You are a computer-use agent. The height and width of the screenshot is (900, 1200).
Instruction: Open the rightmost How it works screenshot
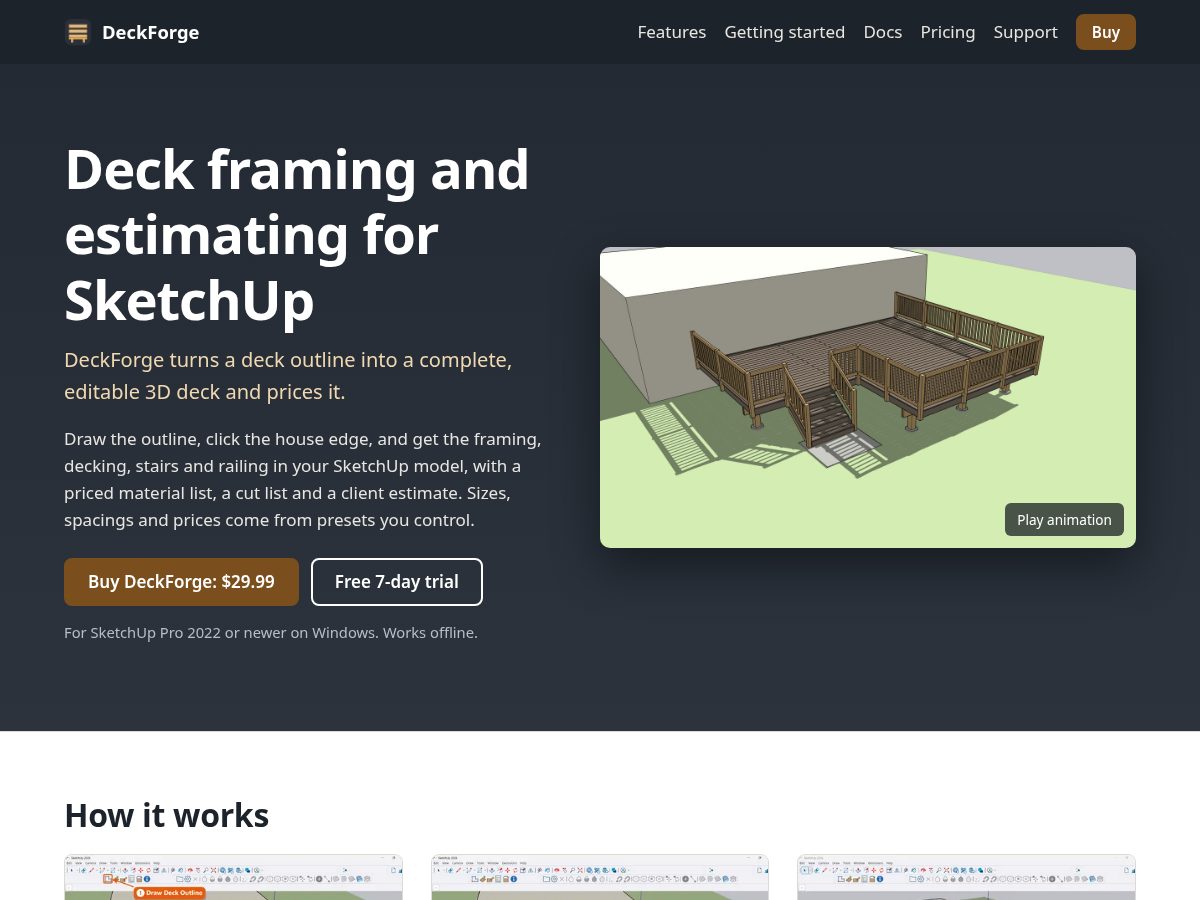tap(966, 877)
